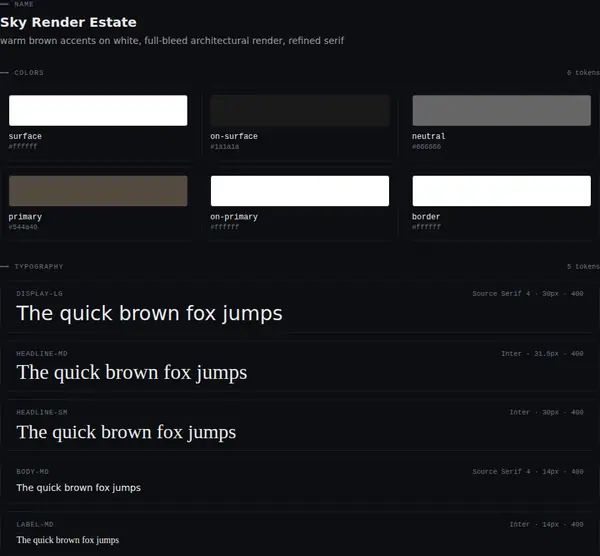Viewport: 600px width, 556px height.
Task: Click the #1a1a1a hex value
Action: coord(225,147)
